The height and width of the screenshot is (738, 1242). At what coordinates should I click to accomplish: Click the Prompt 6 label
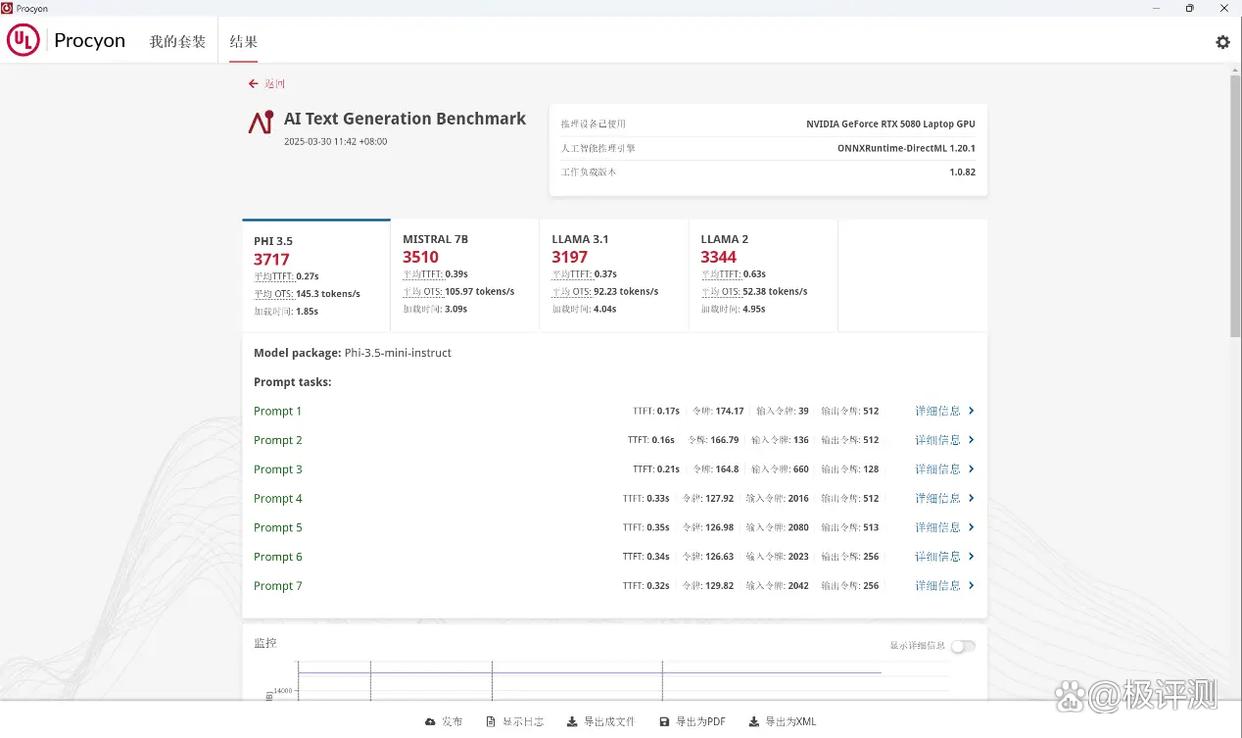click(x=278, y=556)
